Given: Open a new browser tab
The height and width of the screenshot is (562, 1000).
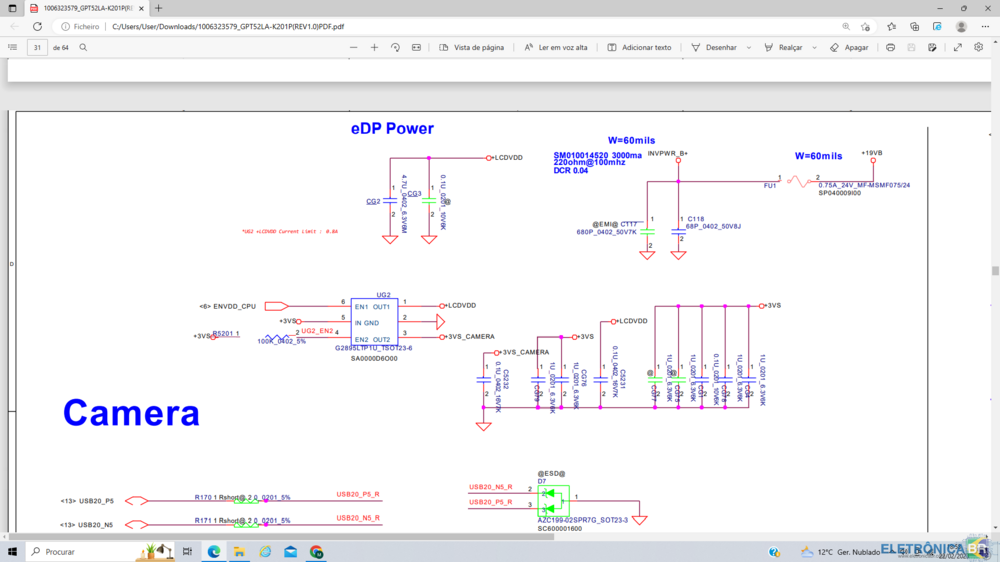Looking at the screenshot, I should 158,8.
